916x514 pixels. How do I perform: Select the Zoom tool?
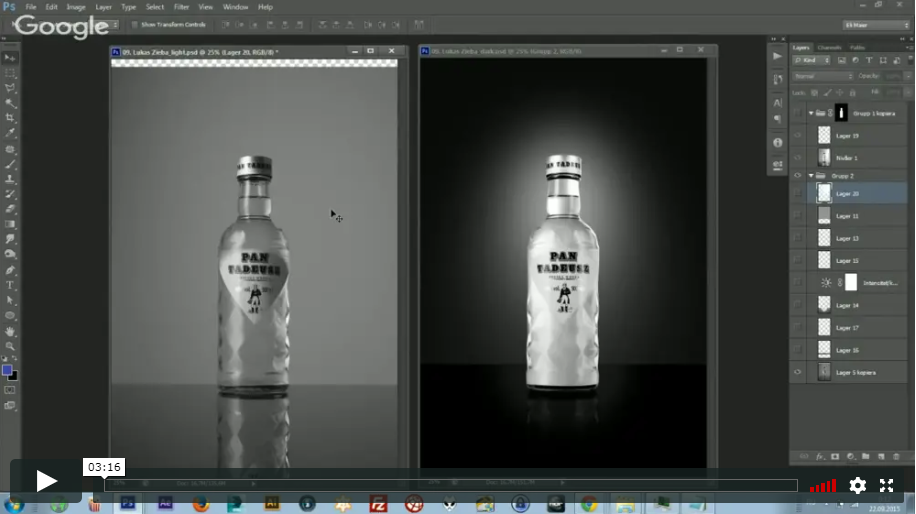point(10,346)
